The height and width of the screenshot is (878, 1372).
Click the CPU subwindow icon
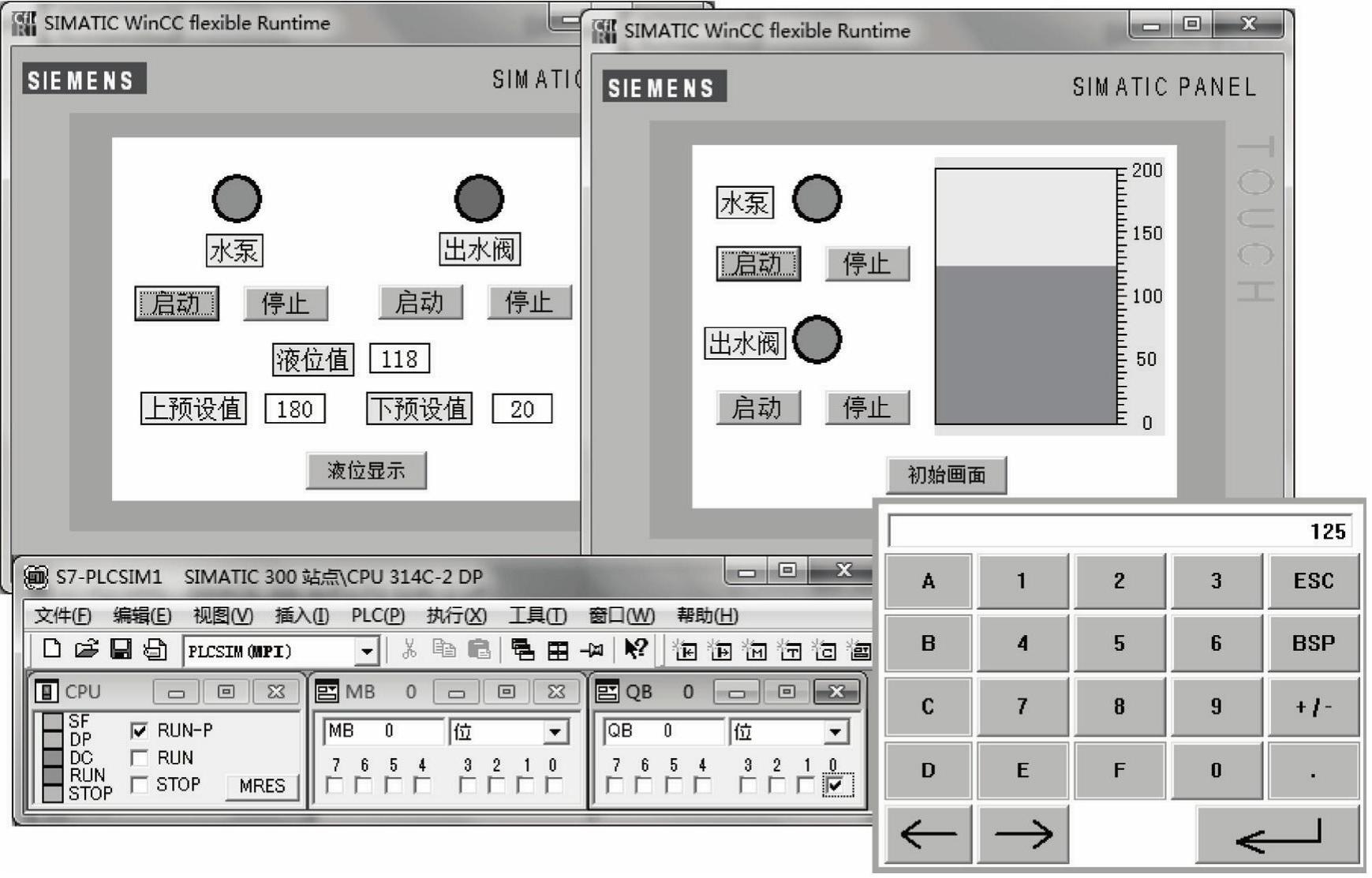[47, 692]
